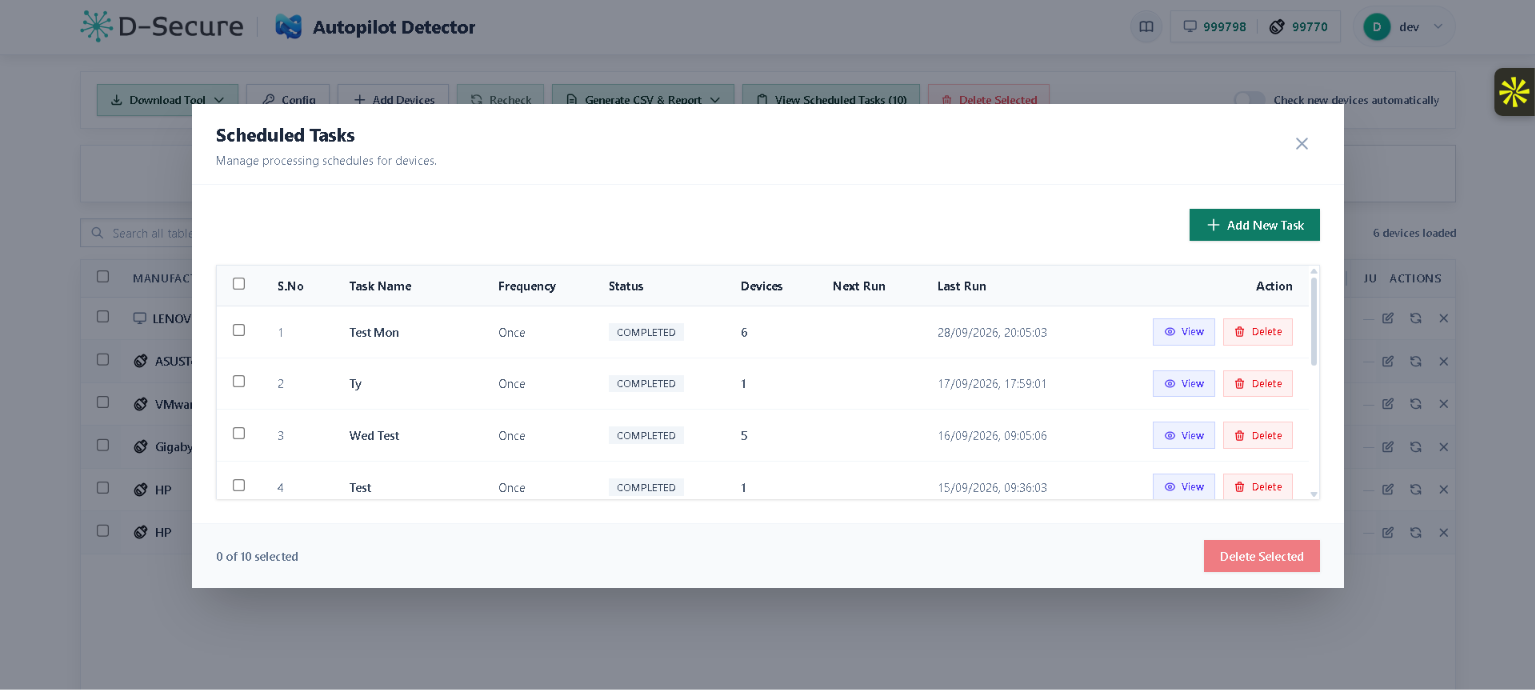Screen dimensions: 1535x690
Task: Open Config in the background toolbar
Action: tap(288, 100)
